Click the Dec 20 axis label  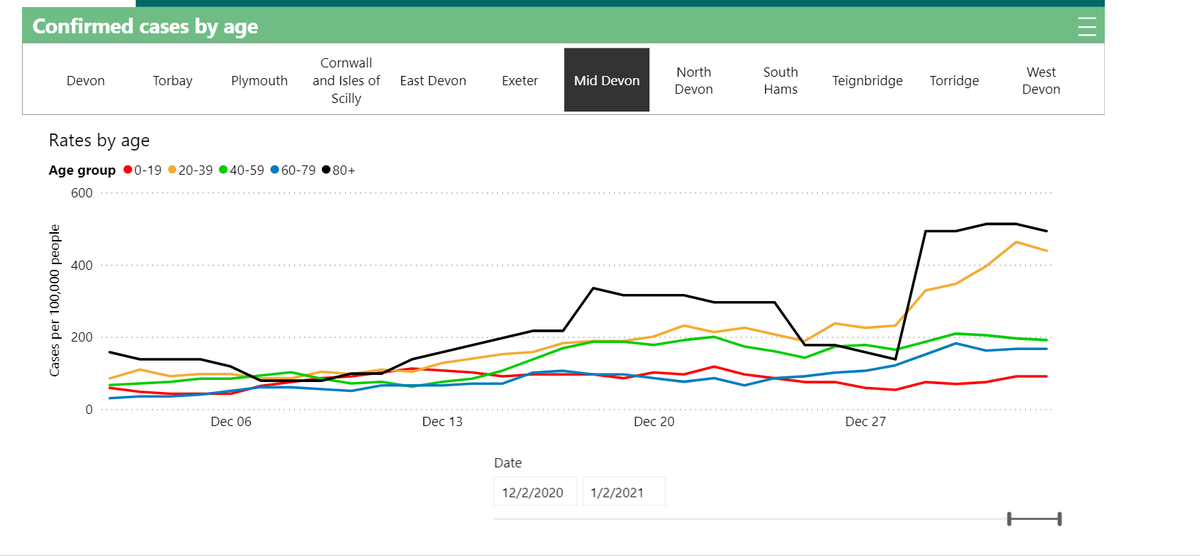coord(654,422)
